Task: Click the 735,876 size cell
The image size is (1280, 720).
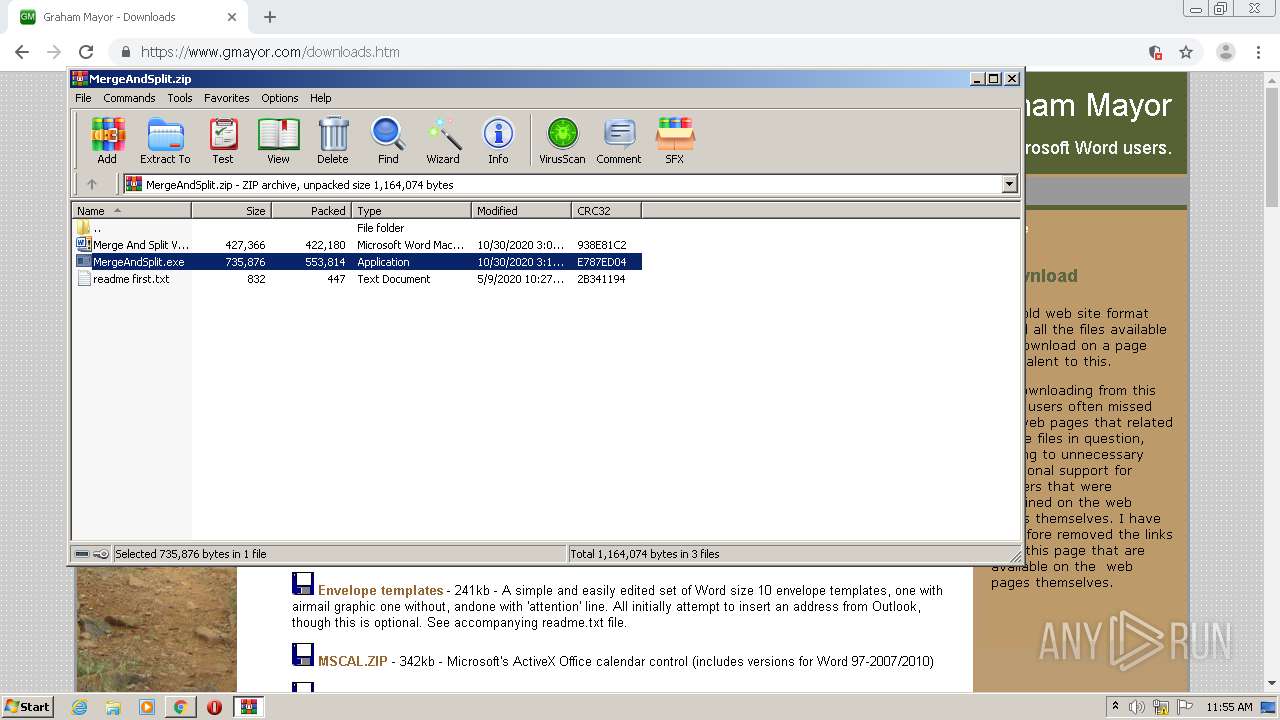Action: click(245, 262)
